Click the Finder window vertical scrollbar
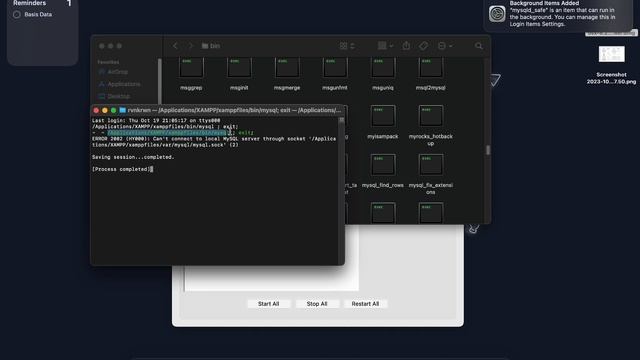This screenshot has height=360, width=640. pos(488,150)
